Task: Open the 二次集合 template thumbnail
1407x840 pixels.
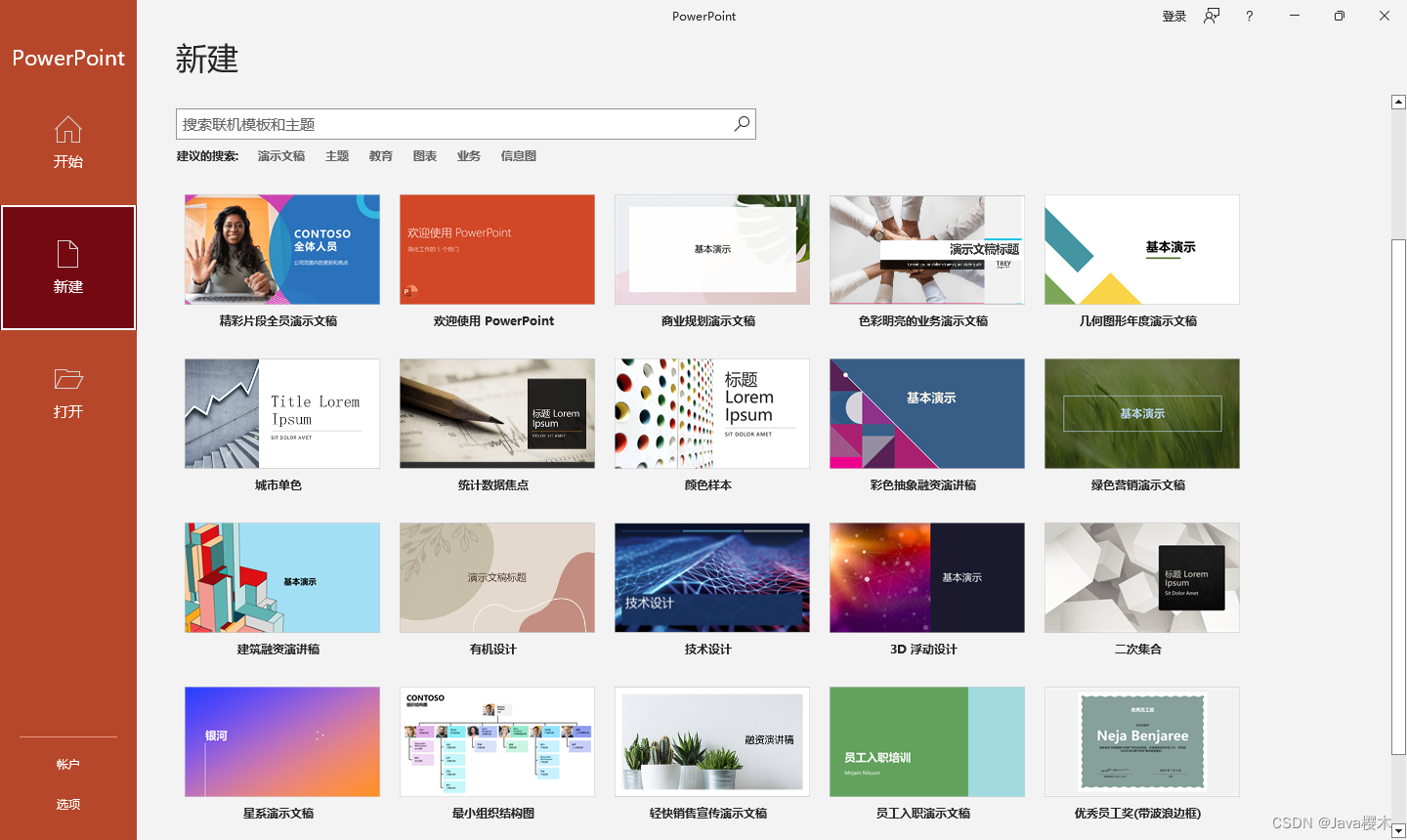Action: tap(1142, 577)
